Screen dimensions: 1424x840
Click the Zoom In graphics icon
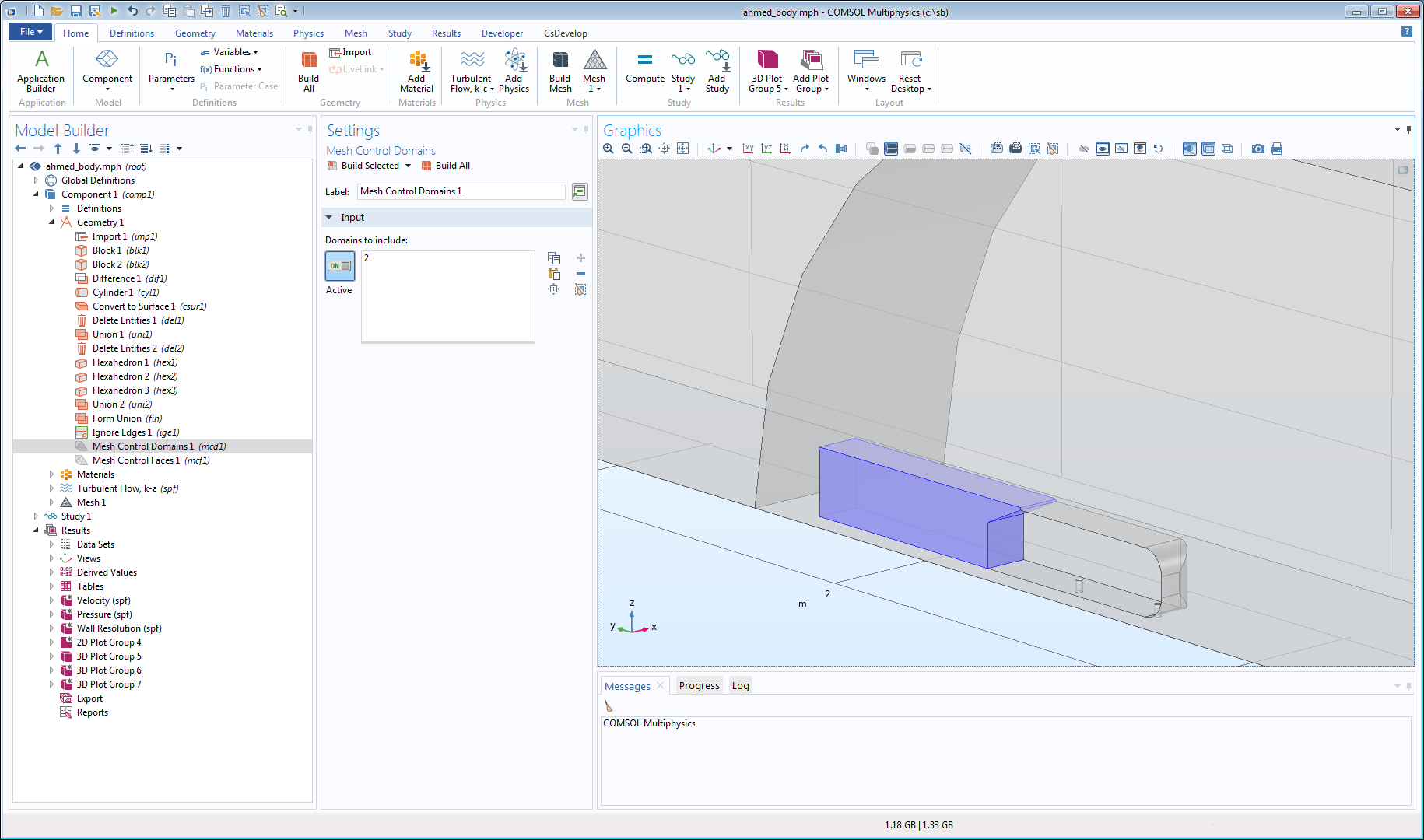(x=609, y=149)
